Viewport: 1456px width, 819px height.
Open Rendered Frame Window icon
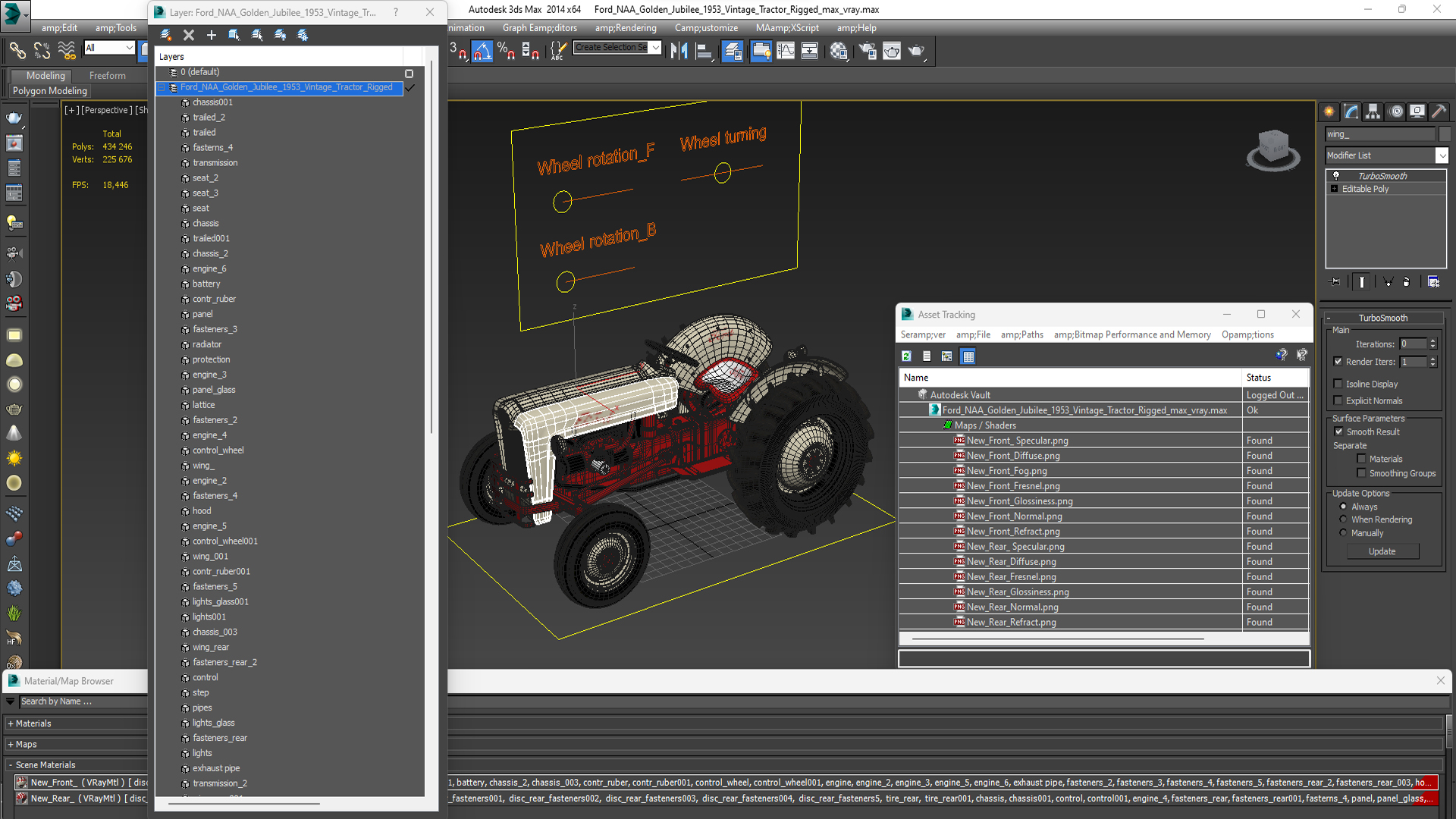[892, 51]
